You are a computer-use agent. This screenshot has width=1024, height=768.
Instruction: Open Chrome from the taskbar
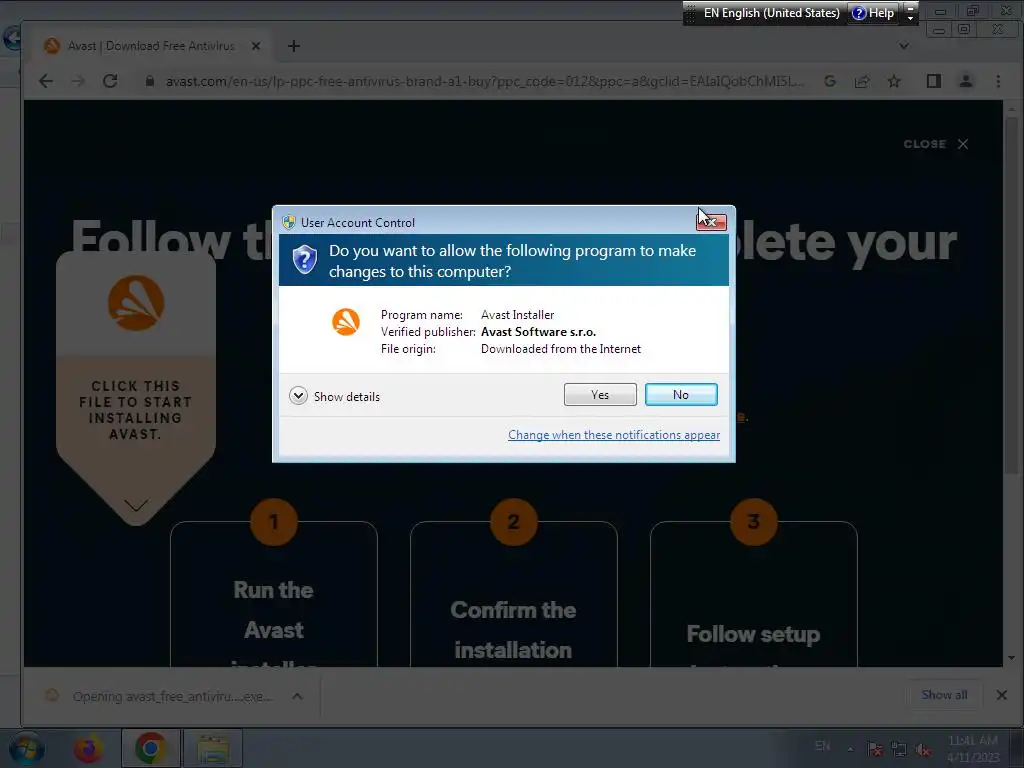click(150, 748)
